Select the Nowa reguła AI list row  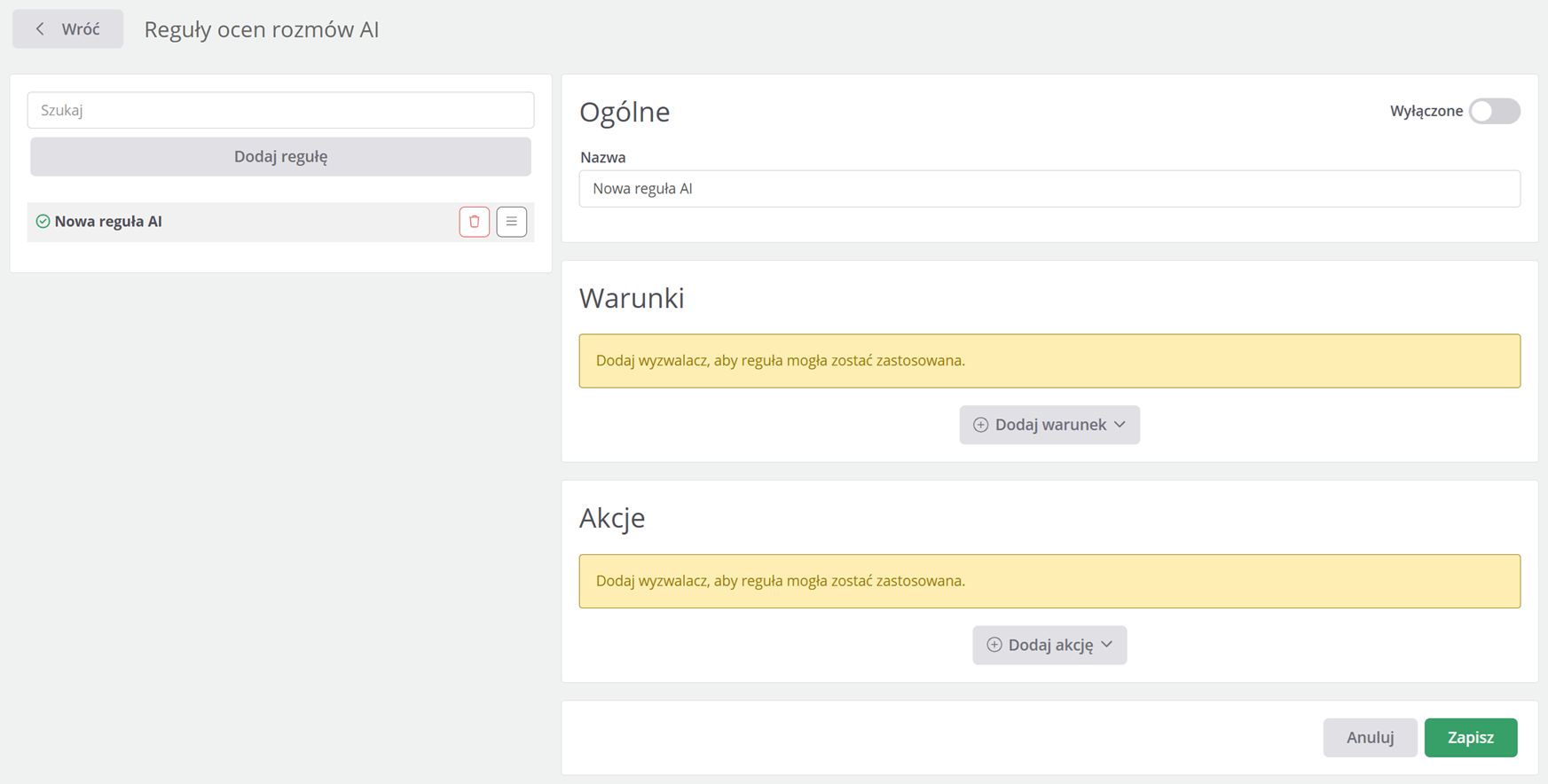point(280,222)
